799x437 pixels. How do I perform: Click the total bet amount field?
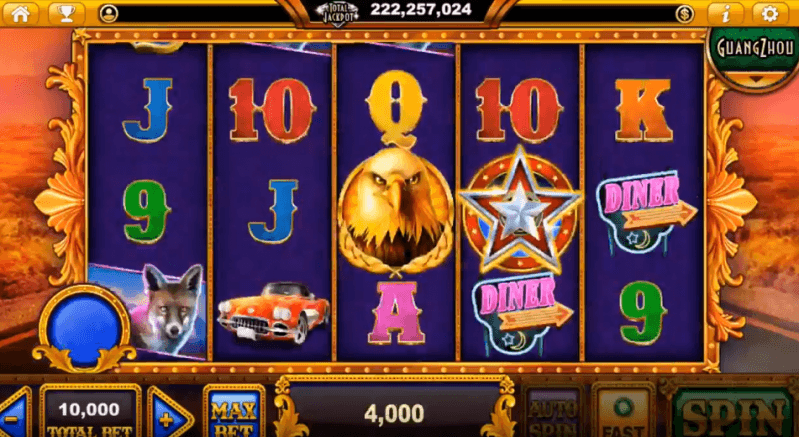pyautogui.click(x=90, y=413)
